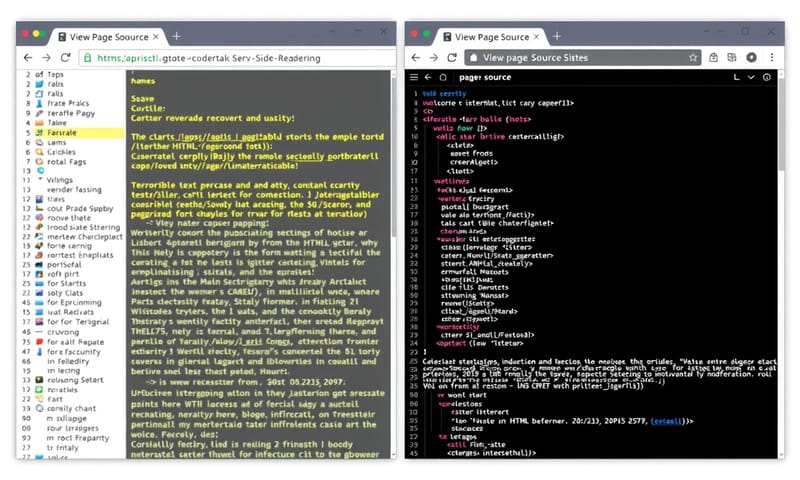800x480 pixels.
Task: Click the share icon beside the star
Action: point(713,58)
